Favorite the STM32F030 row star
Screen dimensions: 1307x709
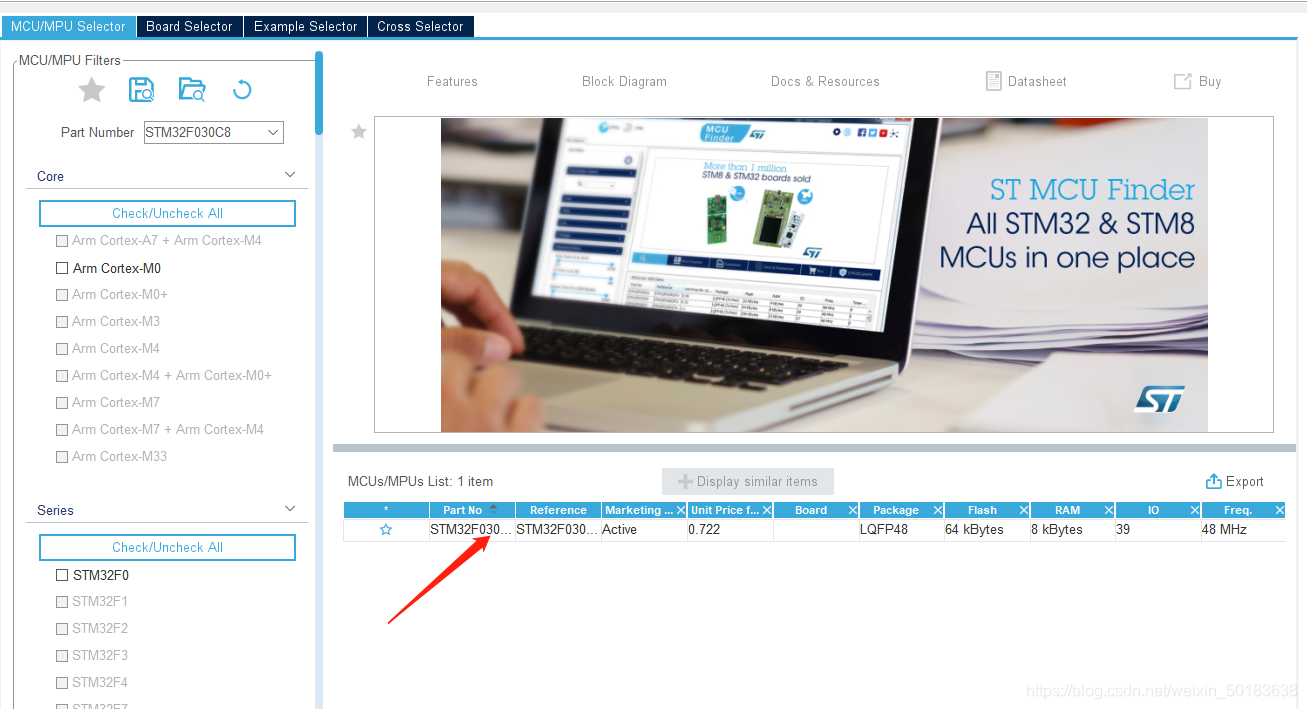(x=386, y=530)
